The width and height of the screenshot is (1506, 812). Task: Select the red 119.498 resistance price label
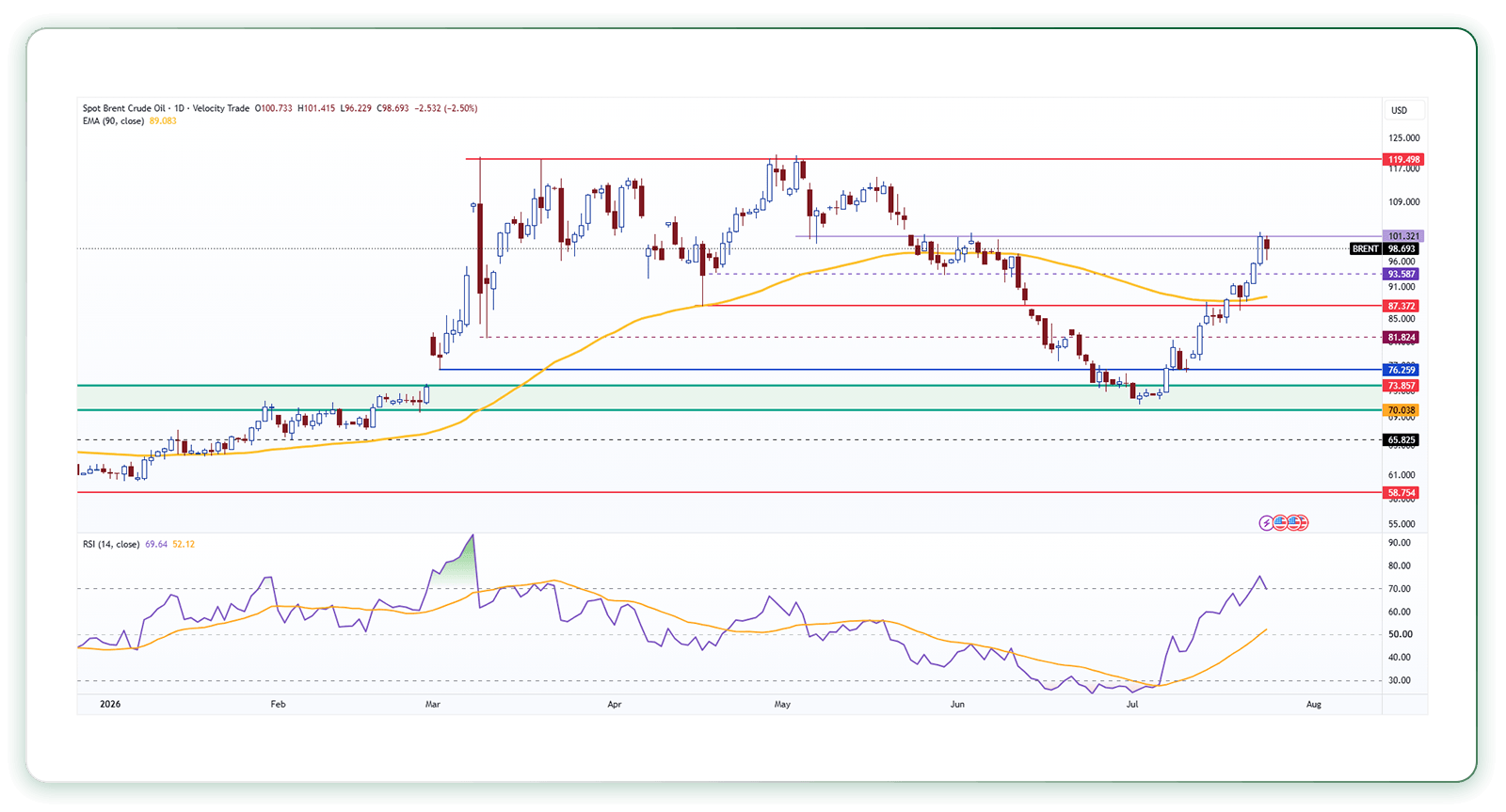pos(1403,160)
